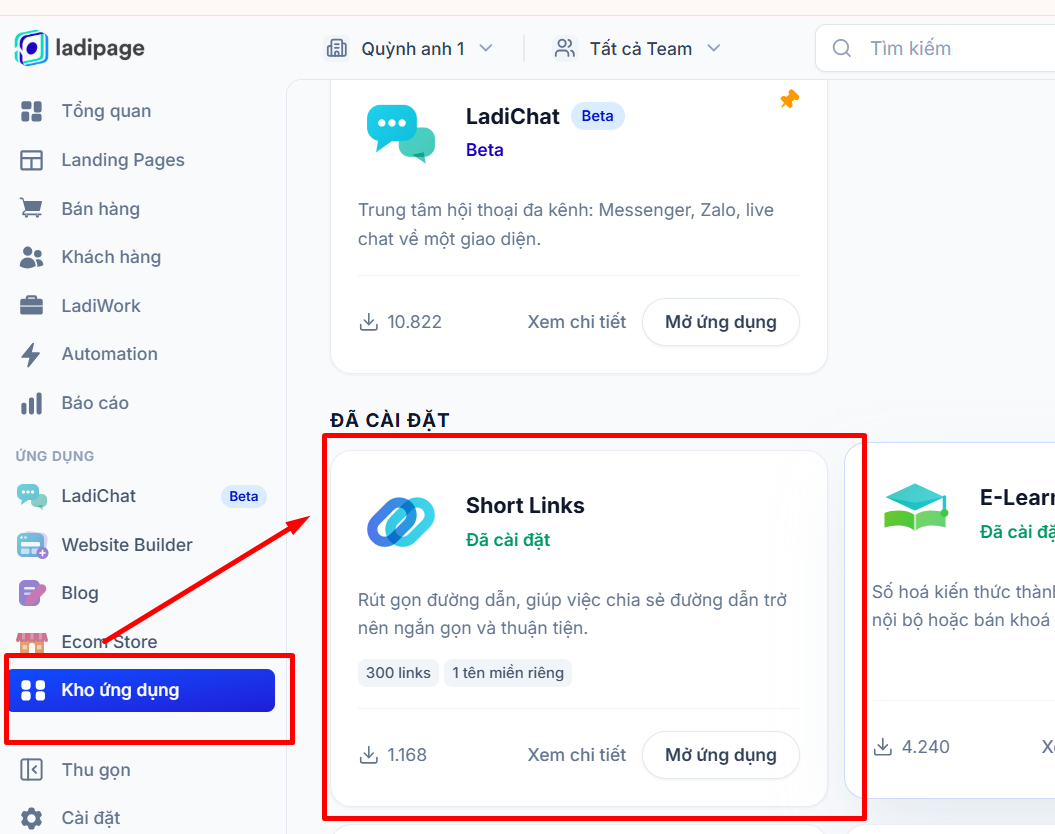Click the 1 tên miền riêng tag

[508, 673]
